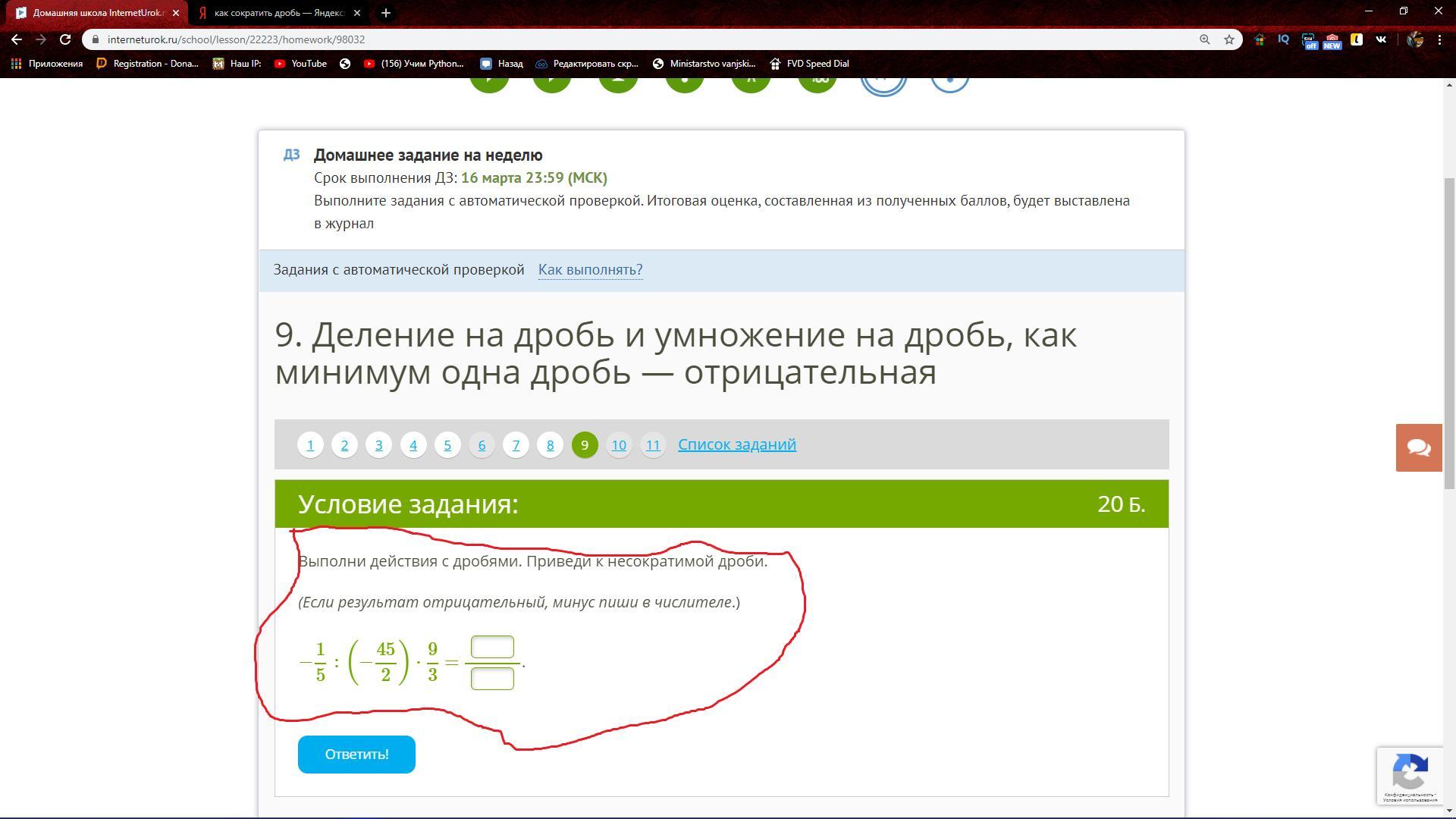Click the page vertical scrollbar thumb
The height and width of the screenshot is (819, 1456).
coord(1449,334)
